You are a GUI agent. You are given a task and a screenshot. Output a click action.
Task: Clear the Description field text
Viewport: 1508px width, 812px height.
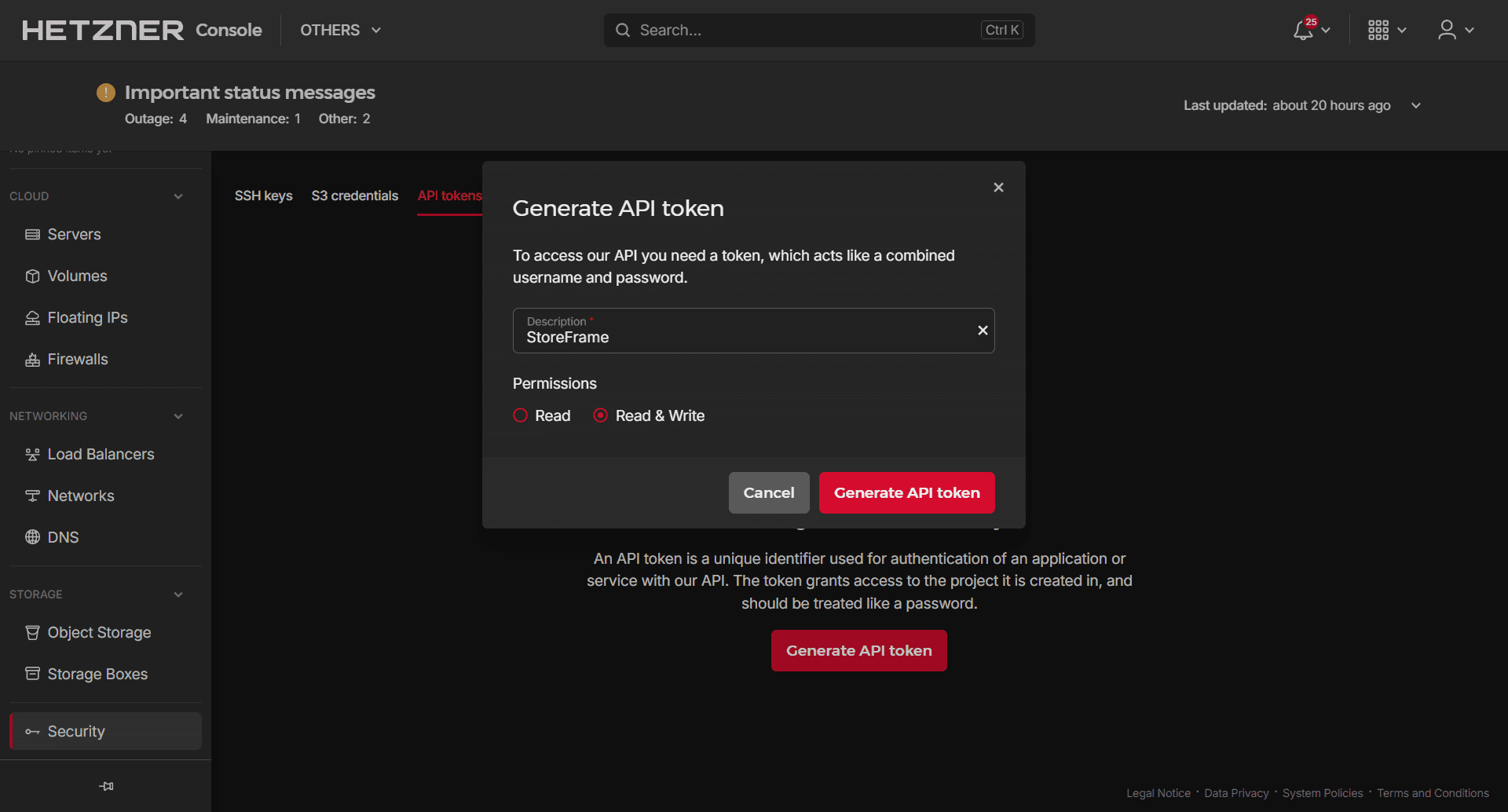coord(983,331)
